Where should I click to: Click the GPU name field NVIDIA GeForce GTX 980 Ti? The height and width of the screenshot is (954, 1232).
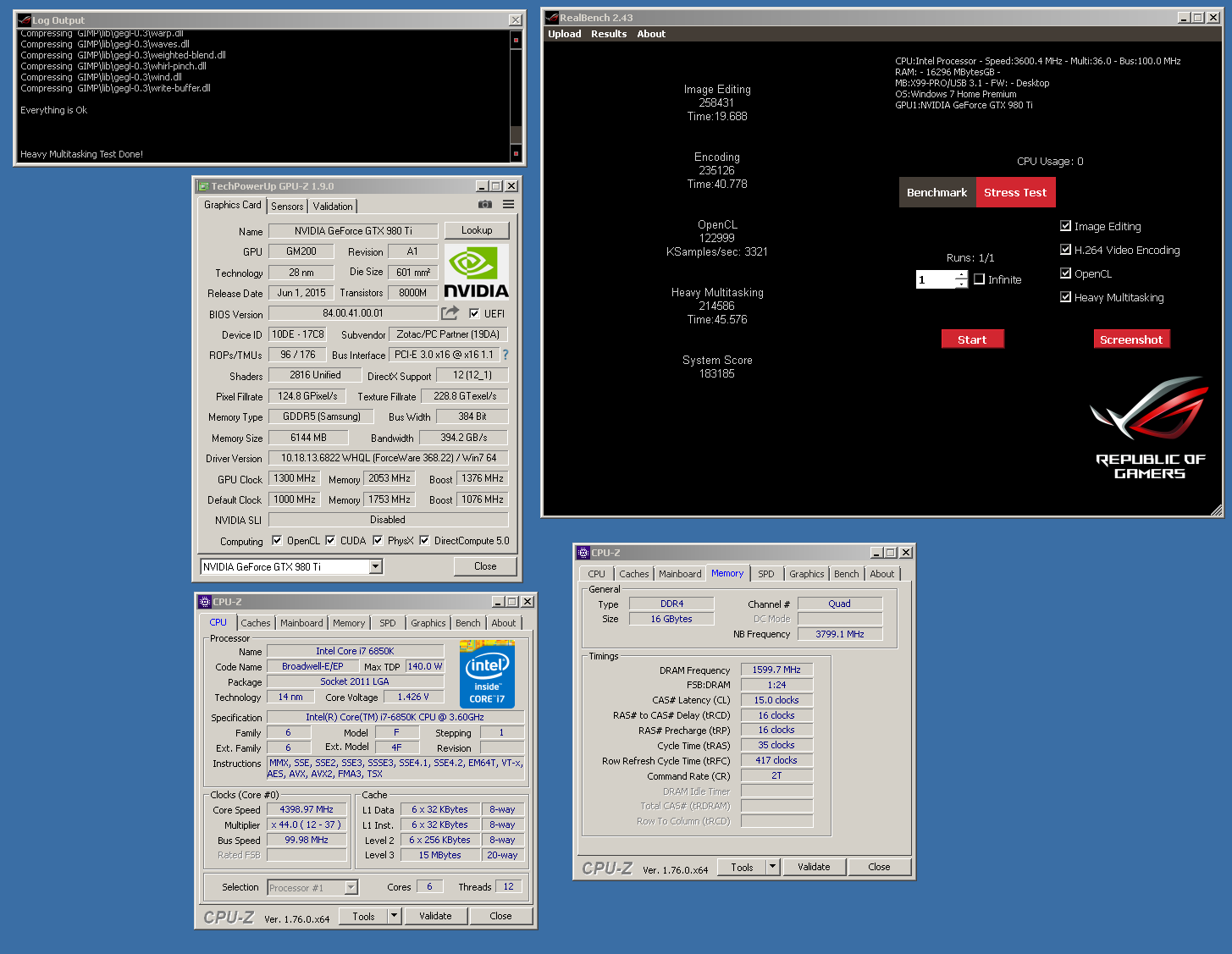353,230
